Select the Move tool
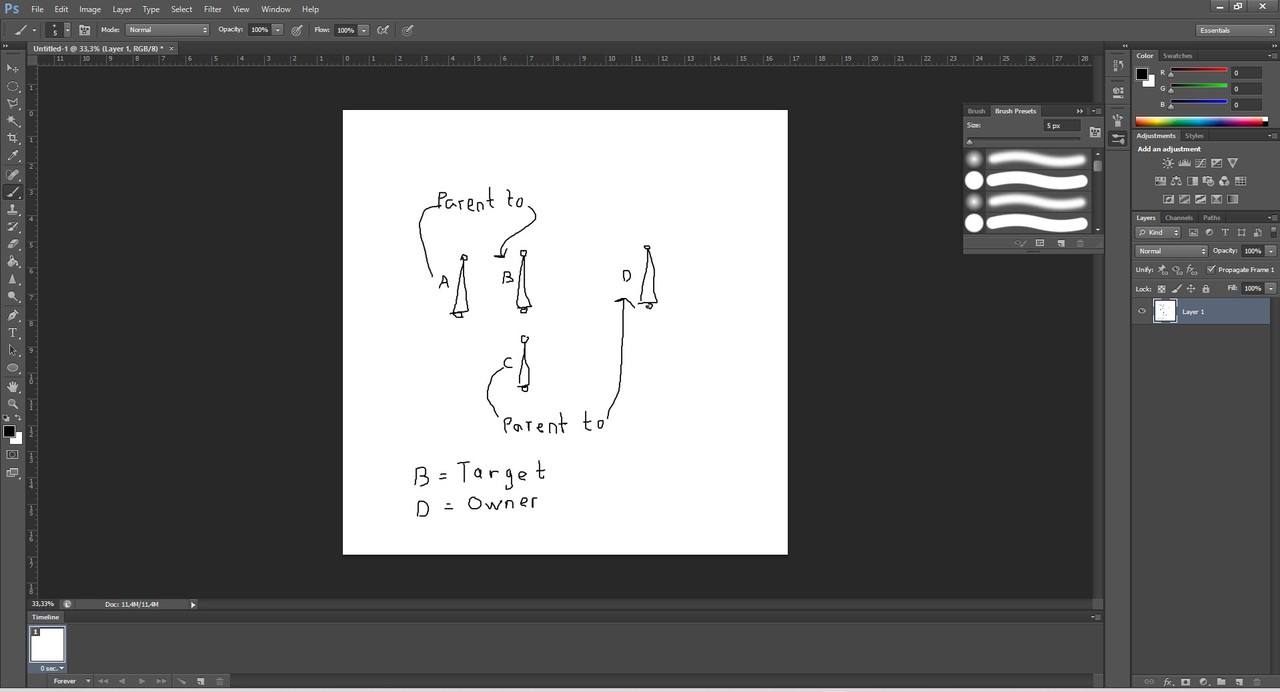Image resolution: width=1280 pixels, height=692 pixels. point(13,68)
